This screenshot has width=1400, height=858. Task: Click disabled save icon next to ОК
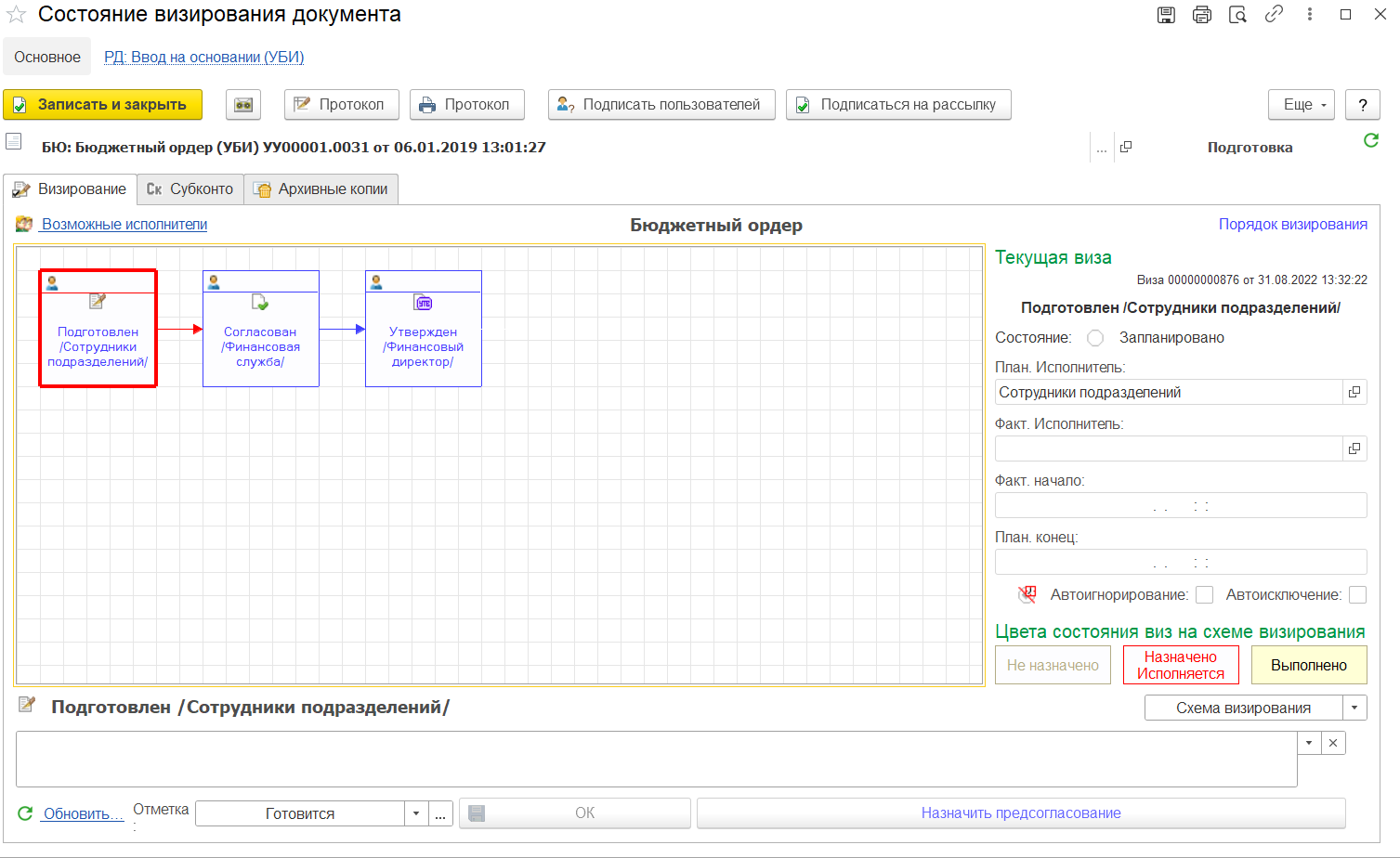tap(477, 813)
